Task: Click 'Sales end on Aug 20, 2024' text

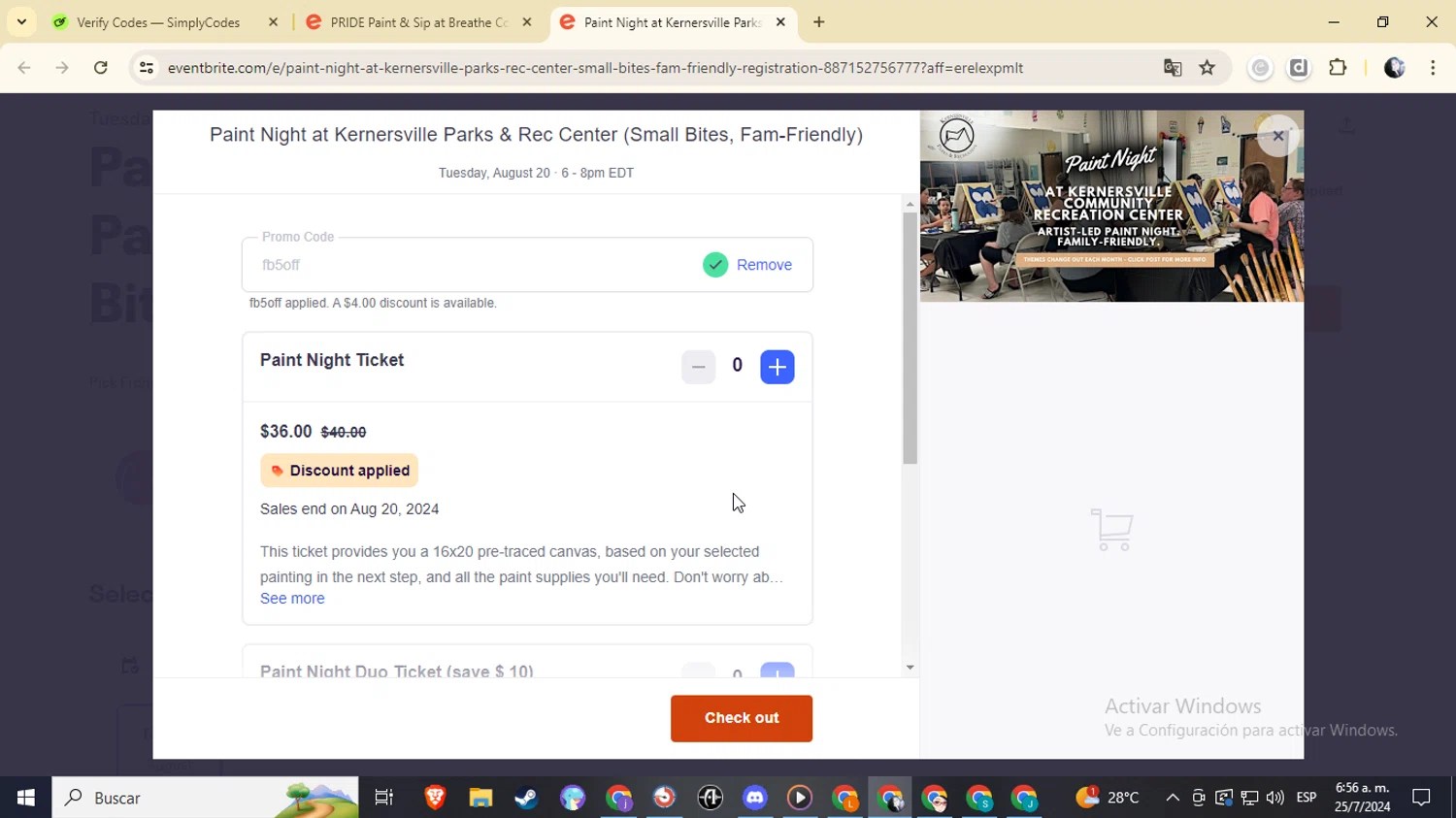Action: point(349,509)
